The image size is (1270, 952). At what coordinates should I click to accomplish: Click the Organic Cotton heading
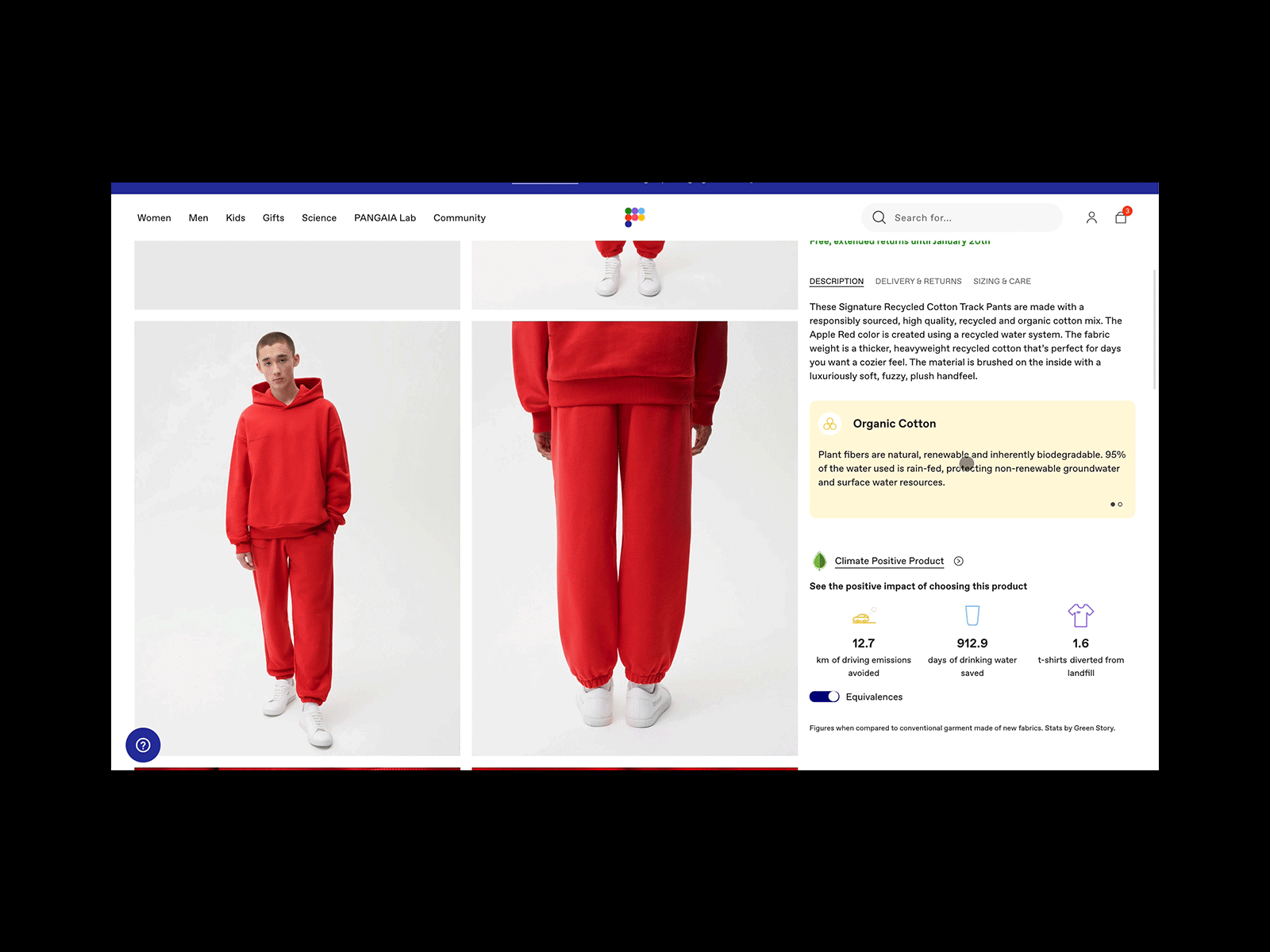[895, 424]
